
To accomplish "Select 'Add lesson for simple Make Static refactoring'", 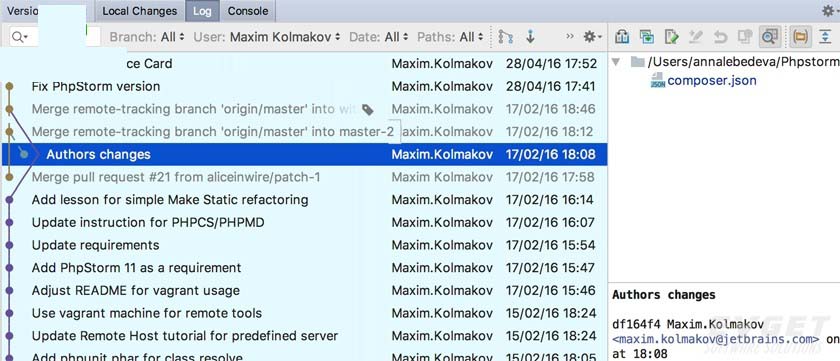I will point(304,200).
